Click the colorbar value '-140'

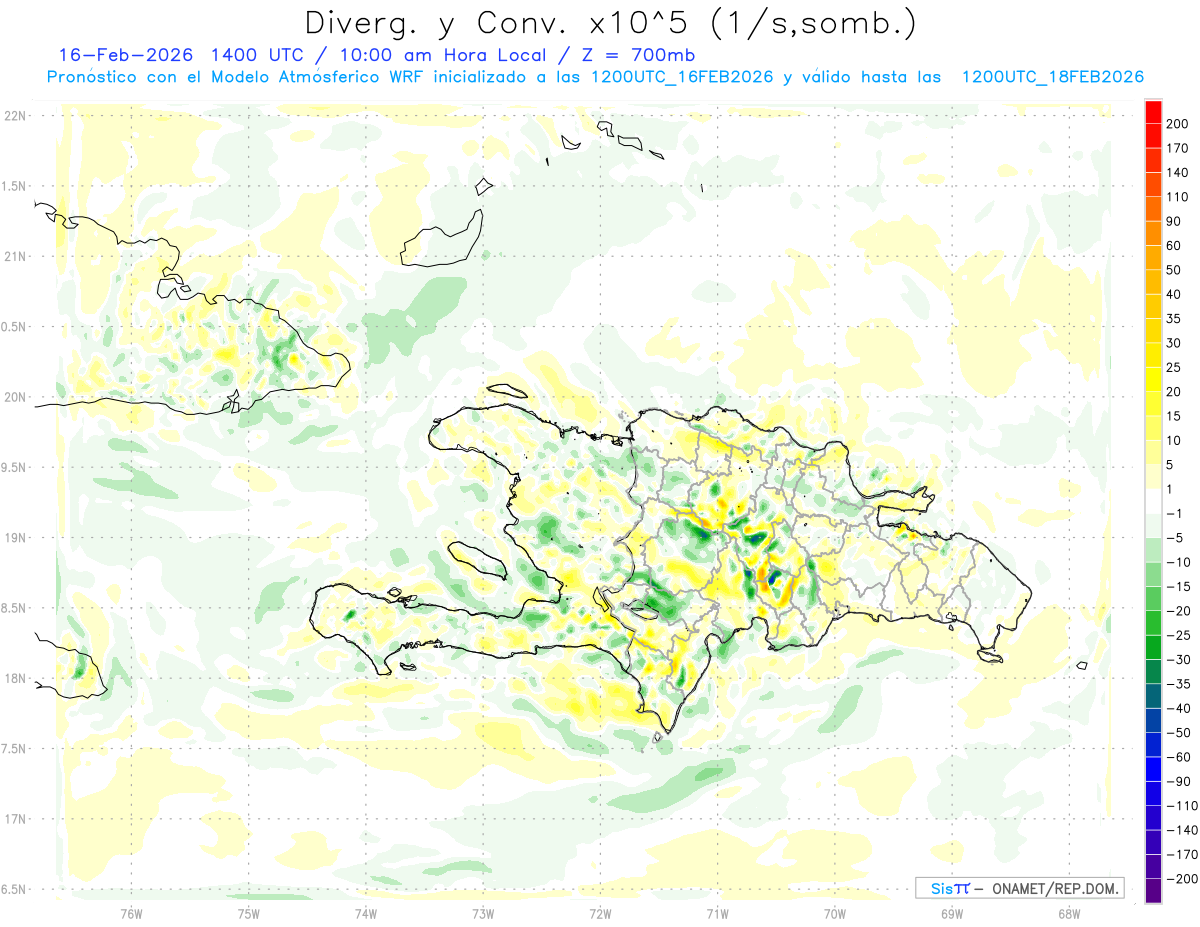1181,830
